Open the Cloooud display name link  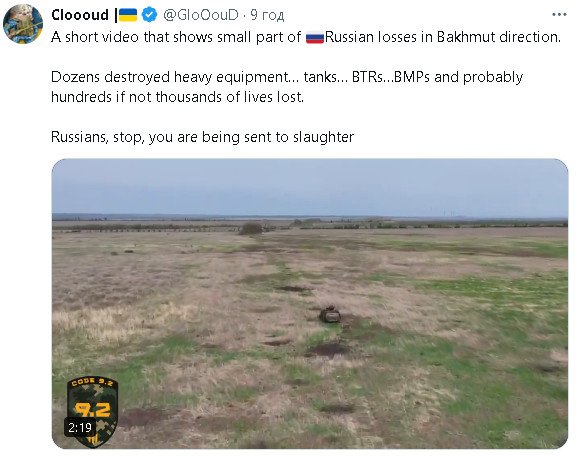coord(80,15)
